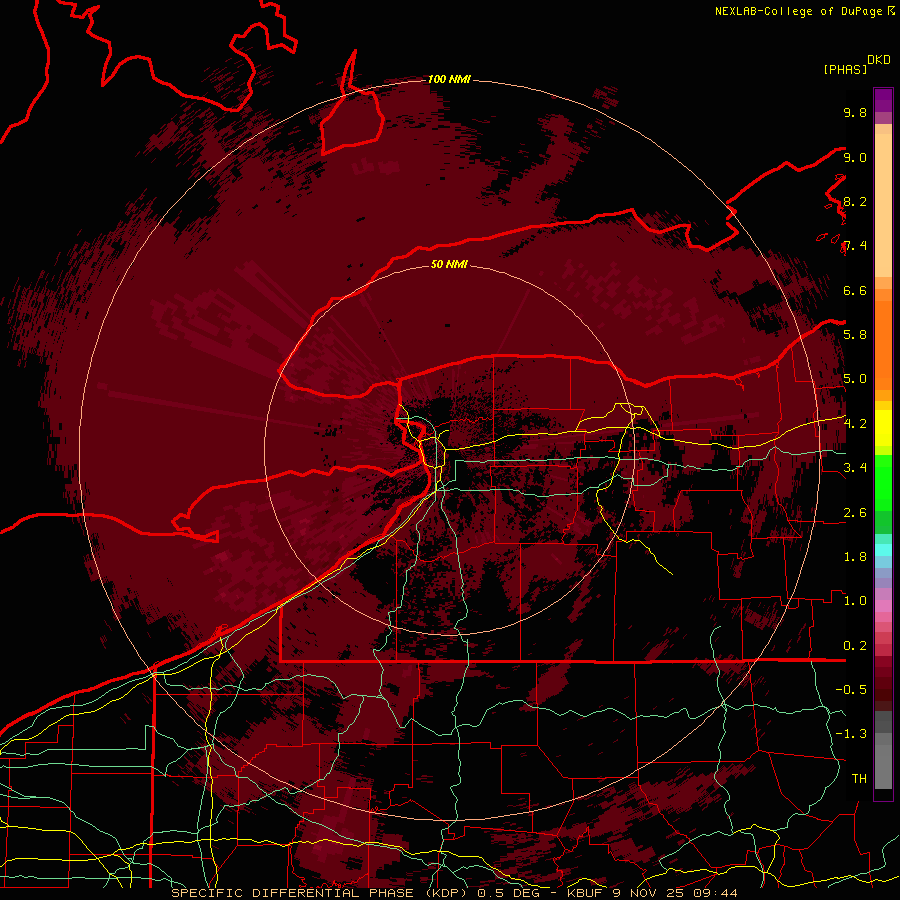Click the KBUF station identifier in caption
Screen dimensions: 900x900
click(x=586, y=893)
